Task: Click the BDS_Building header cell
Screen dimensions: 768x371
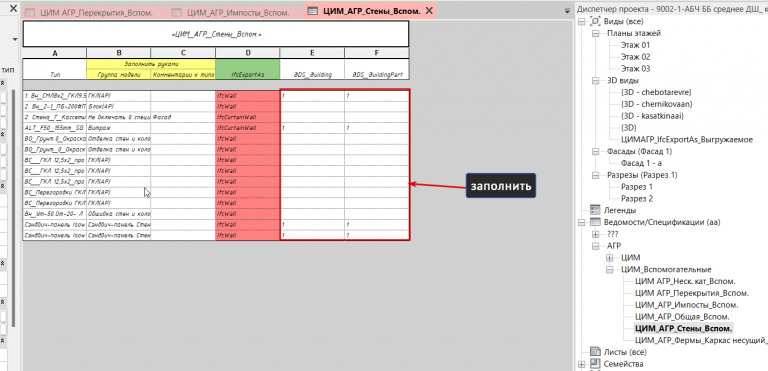Action: pyautogui.click(x=312, y=69)
